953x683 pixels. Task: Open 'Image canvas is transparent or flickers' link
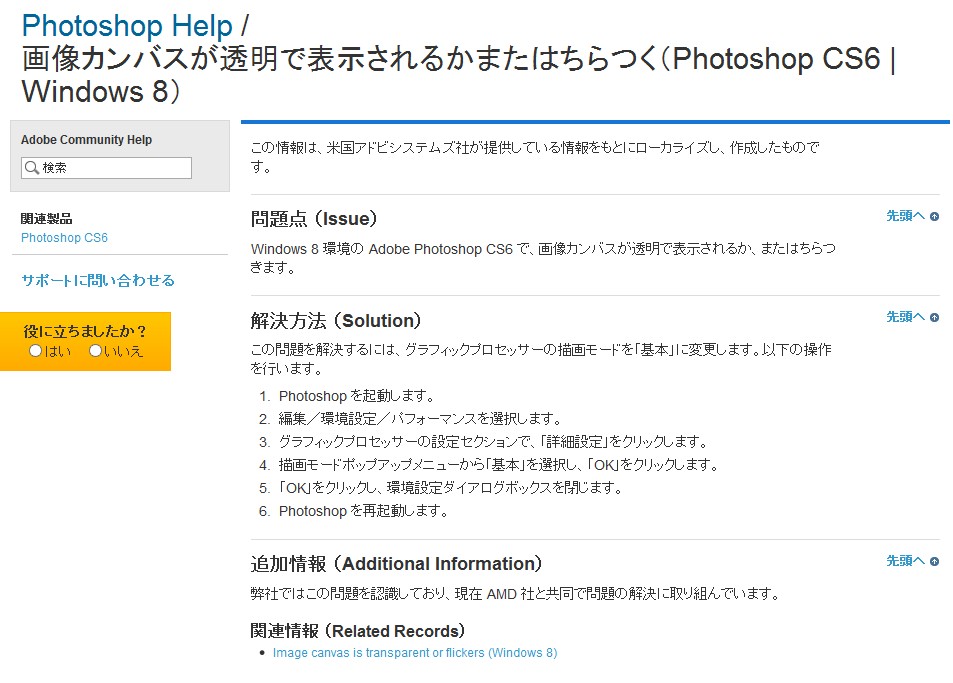(x=415, y=653)
